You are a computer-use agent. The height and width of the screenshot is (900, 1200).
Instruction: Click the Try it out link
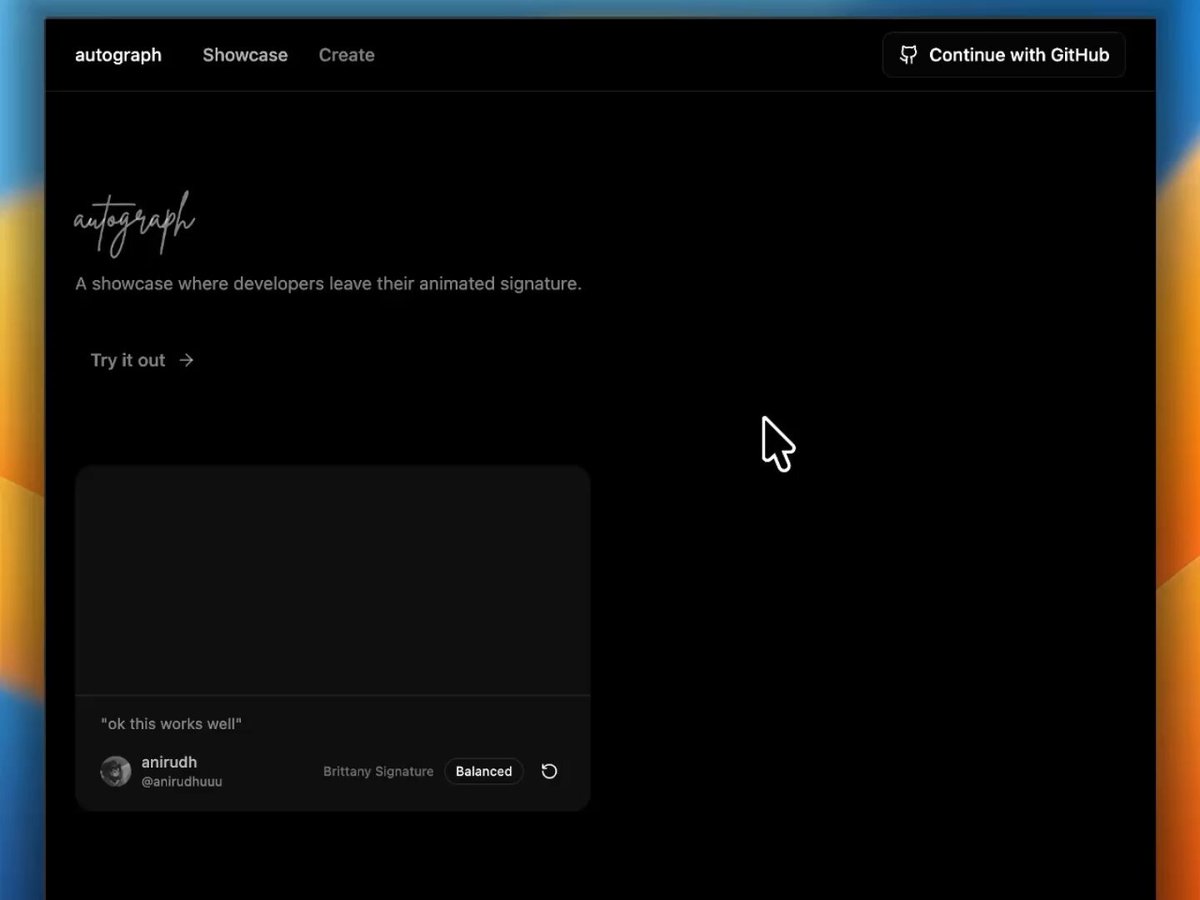(x=142, y=360)
